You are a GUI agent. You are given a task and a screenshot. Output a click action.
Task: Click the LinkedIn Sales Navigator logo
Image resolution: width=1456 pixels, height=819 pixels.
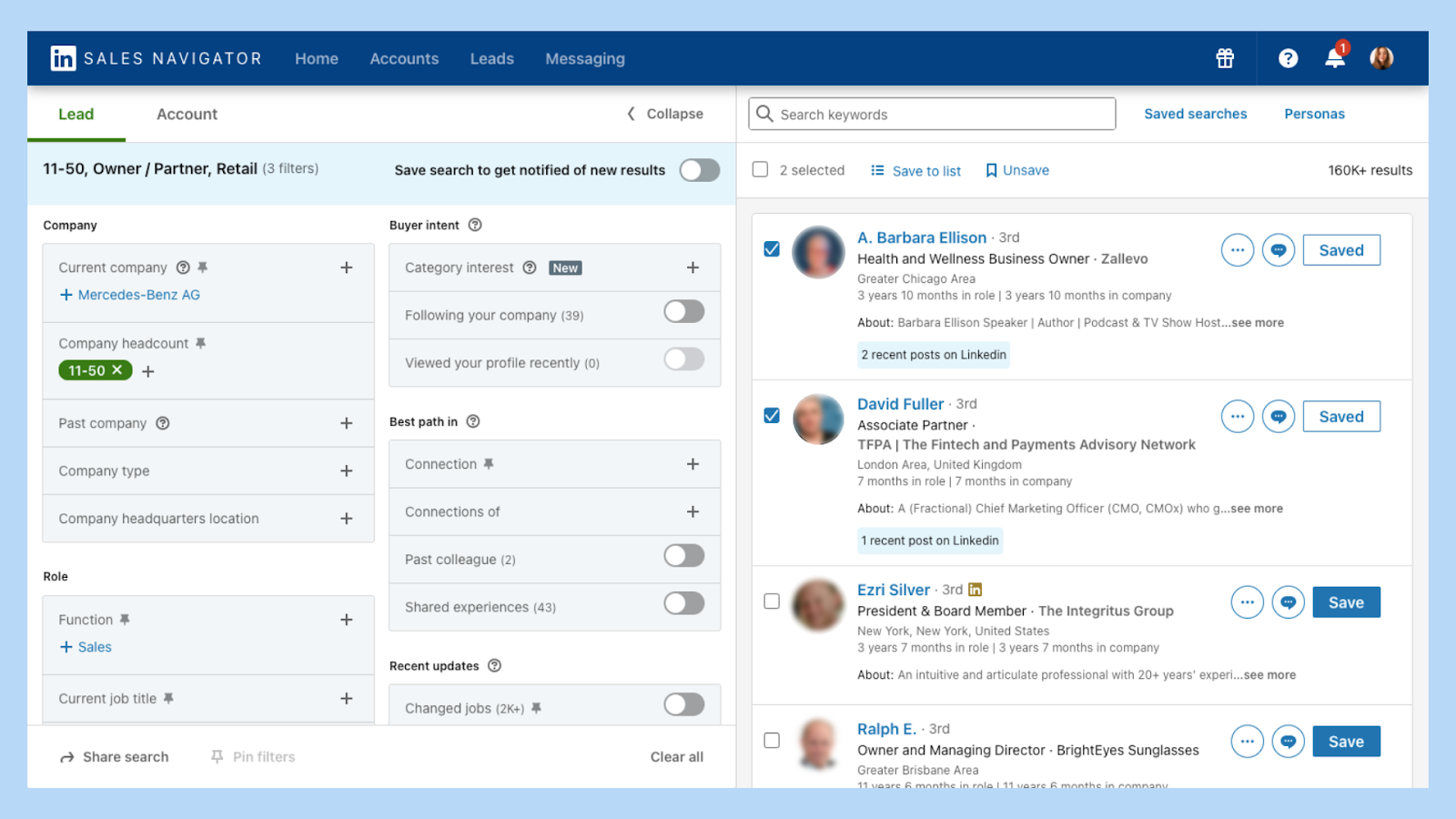click(x=156, y=58)
